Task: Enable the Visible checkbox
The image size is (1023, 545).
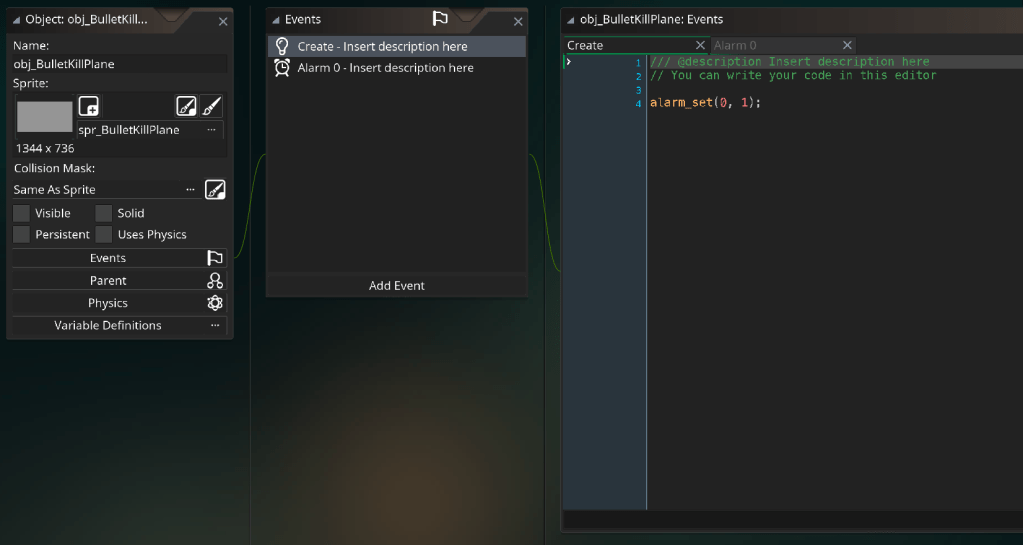Action: pos(21,213)
